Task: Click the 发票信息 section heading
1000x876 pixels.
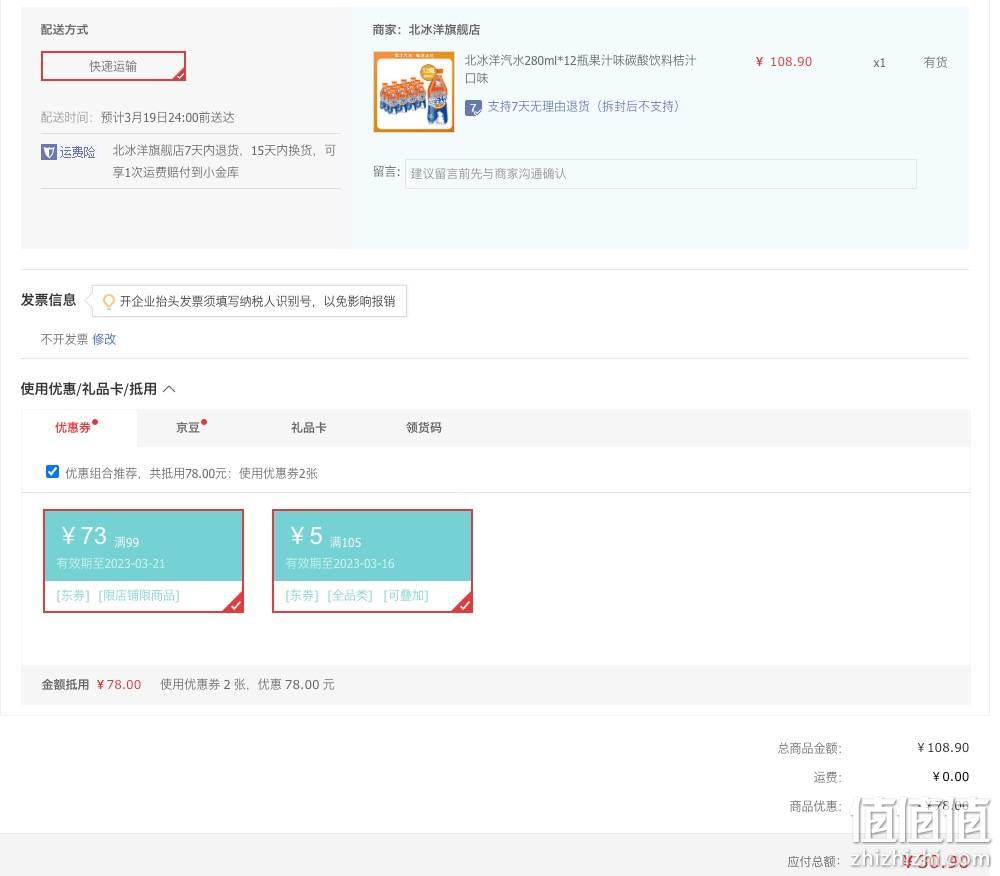Action: (x=48, y=300)
